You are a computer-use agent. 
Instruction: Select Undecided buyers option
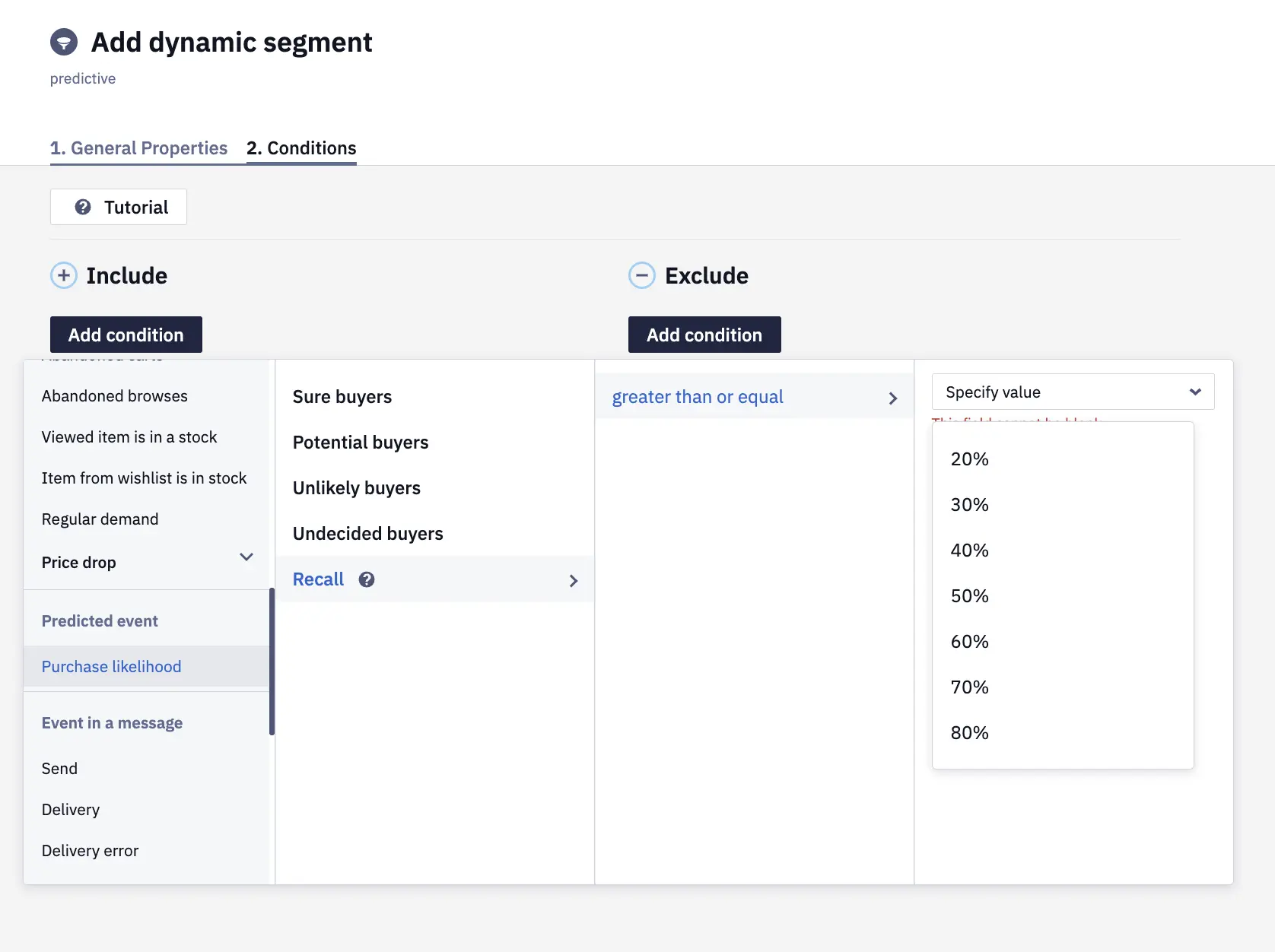pos(368,534)
